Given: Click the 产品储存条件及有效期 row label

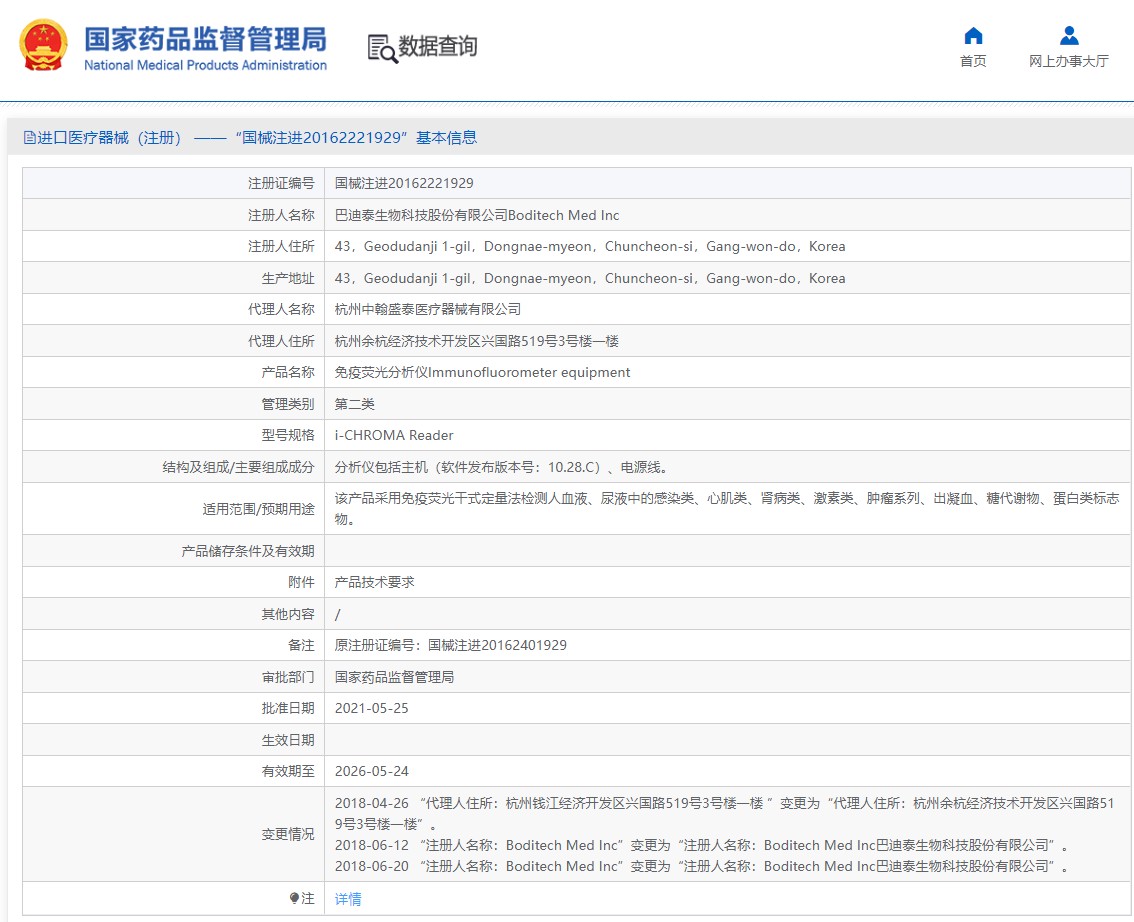Looking at the screenshot, I should click(248, 551).
